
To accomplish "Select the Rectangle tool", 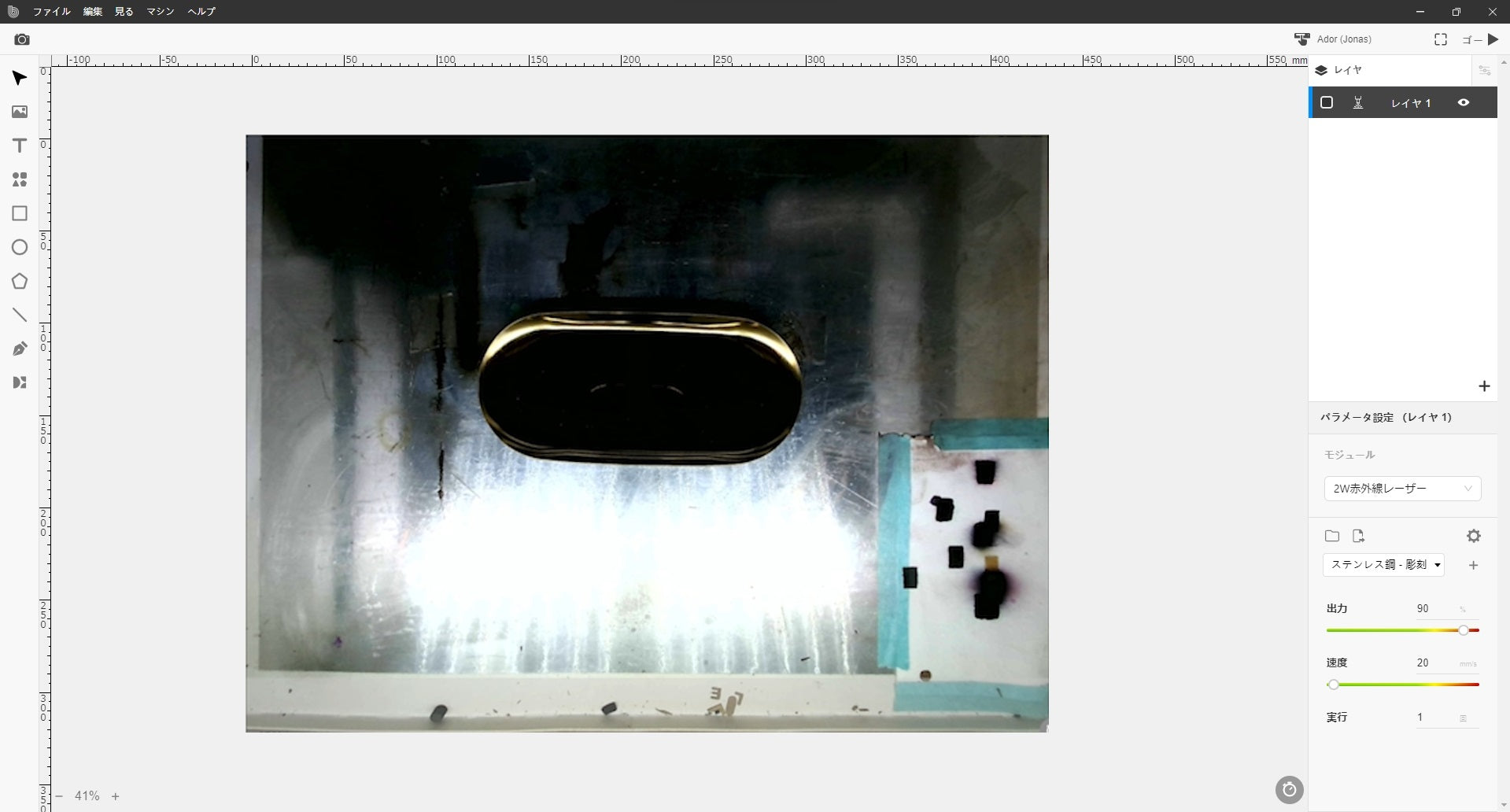I will pyautogui.click(x=20, y=213).
